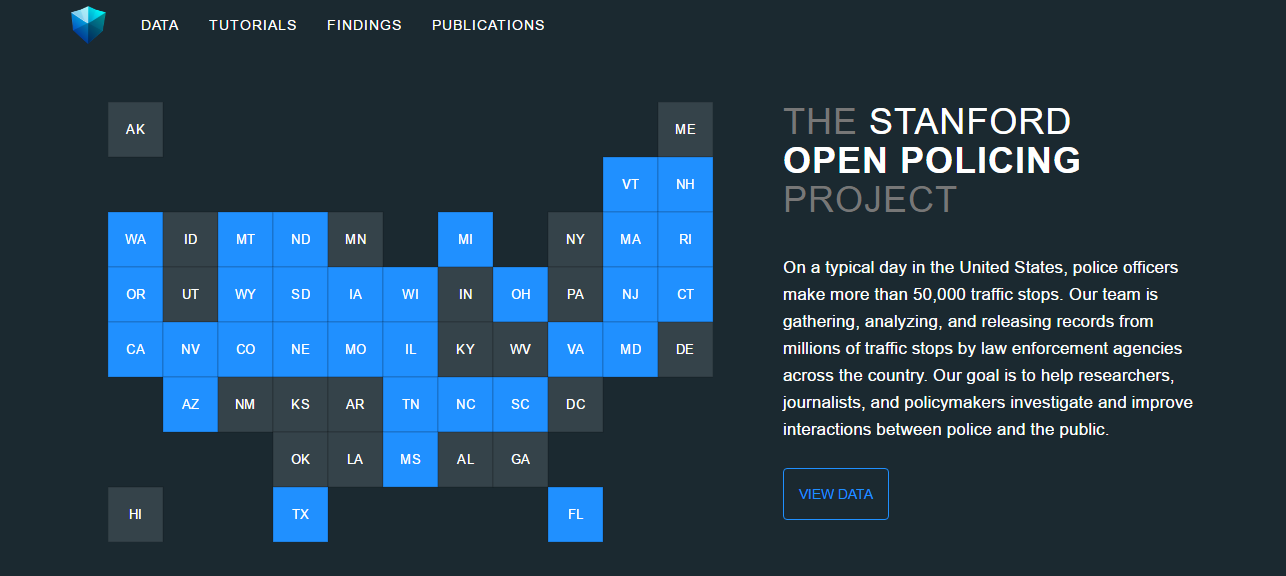Click the Colorado (CO) tile
Viewport: 1286px width, 576px height.
tap(245, 349)
